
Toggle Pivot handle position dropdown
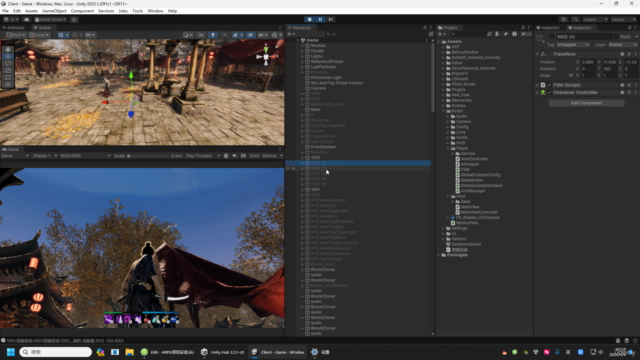(x=16, y=35)
